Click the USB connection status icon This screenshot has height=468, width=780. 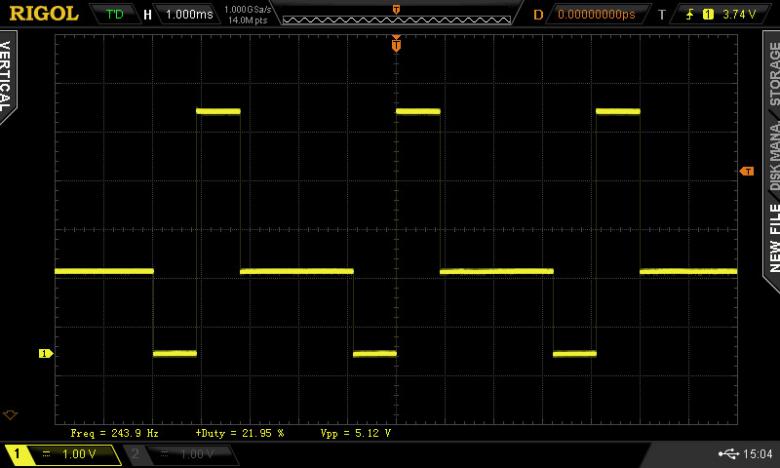728,454
